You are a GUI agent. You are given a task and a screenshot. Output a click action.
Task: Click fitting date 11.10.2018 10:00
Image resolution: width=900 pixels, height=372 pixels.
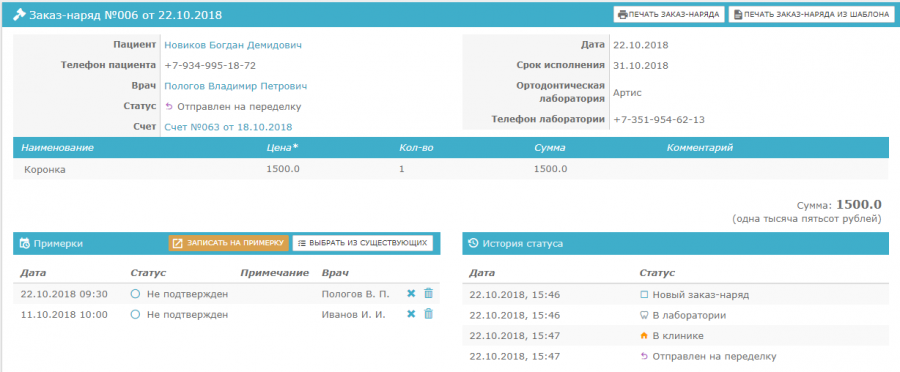coord(64,315)
